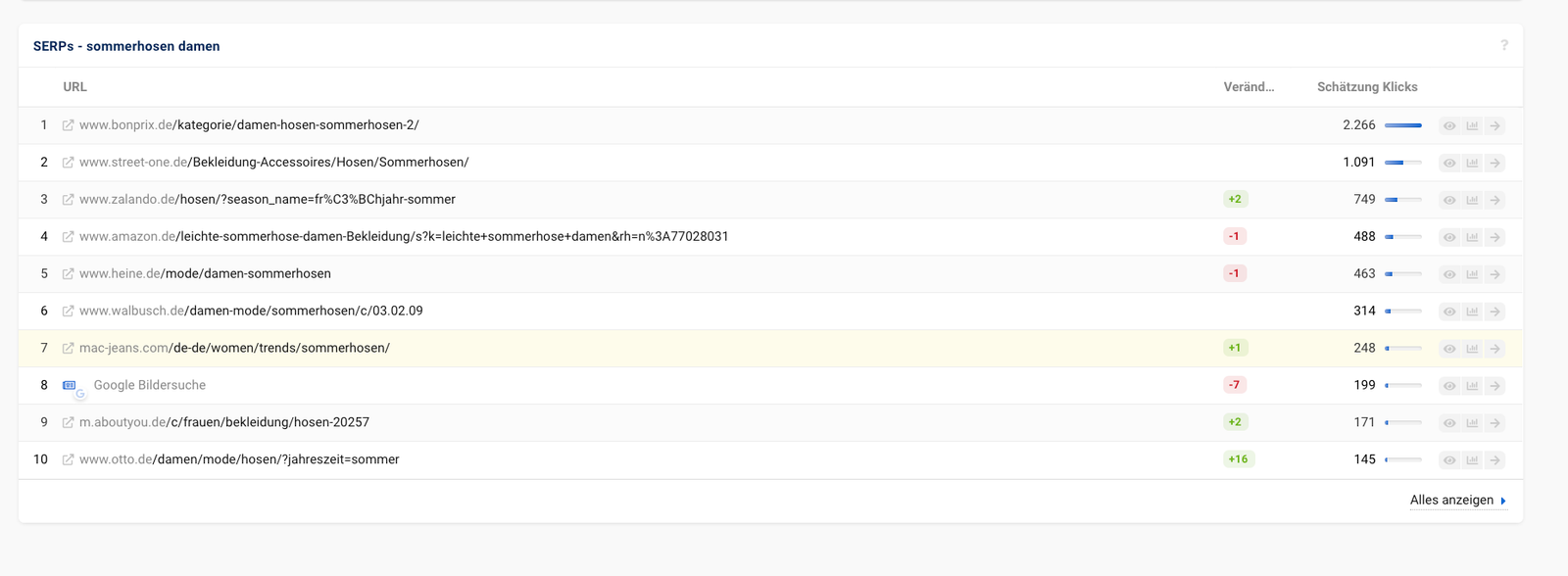Click the arrow icon in the zalando.de row
Image resolution: width=1568 pixels, height=576 pixels.
[1494, 200]
